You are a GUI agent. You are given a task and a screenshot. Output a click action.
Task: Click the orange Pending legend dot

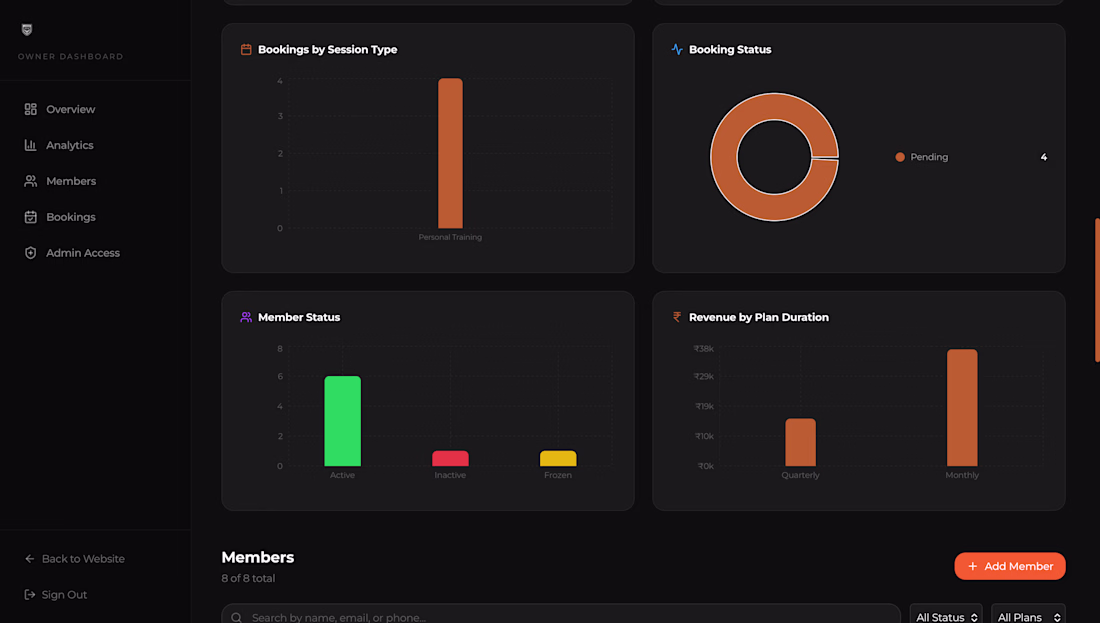coord(900,157)
